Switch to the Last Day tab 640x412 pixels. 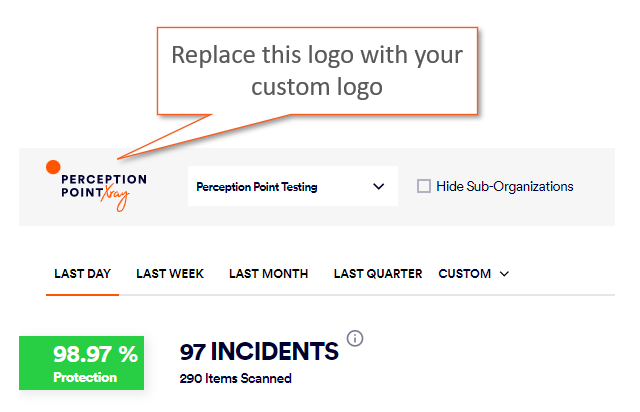82,273
